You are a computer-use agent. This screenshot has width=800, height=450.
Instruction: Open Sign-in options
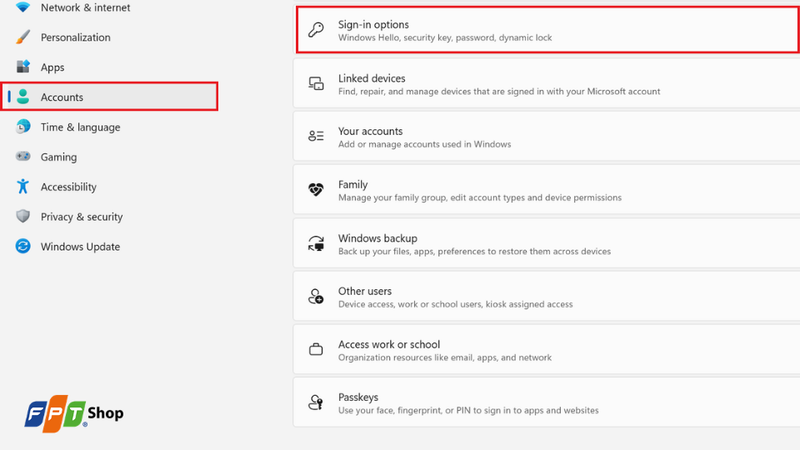click(x=547, y=30)
